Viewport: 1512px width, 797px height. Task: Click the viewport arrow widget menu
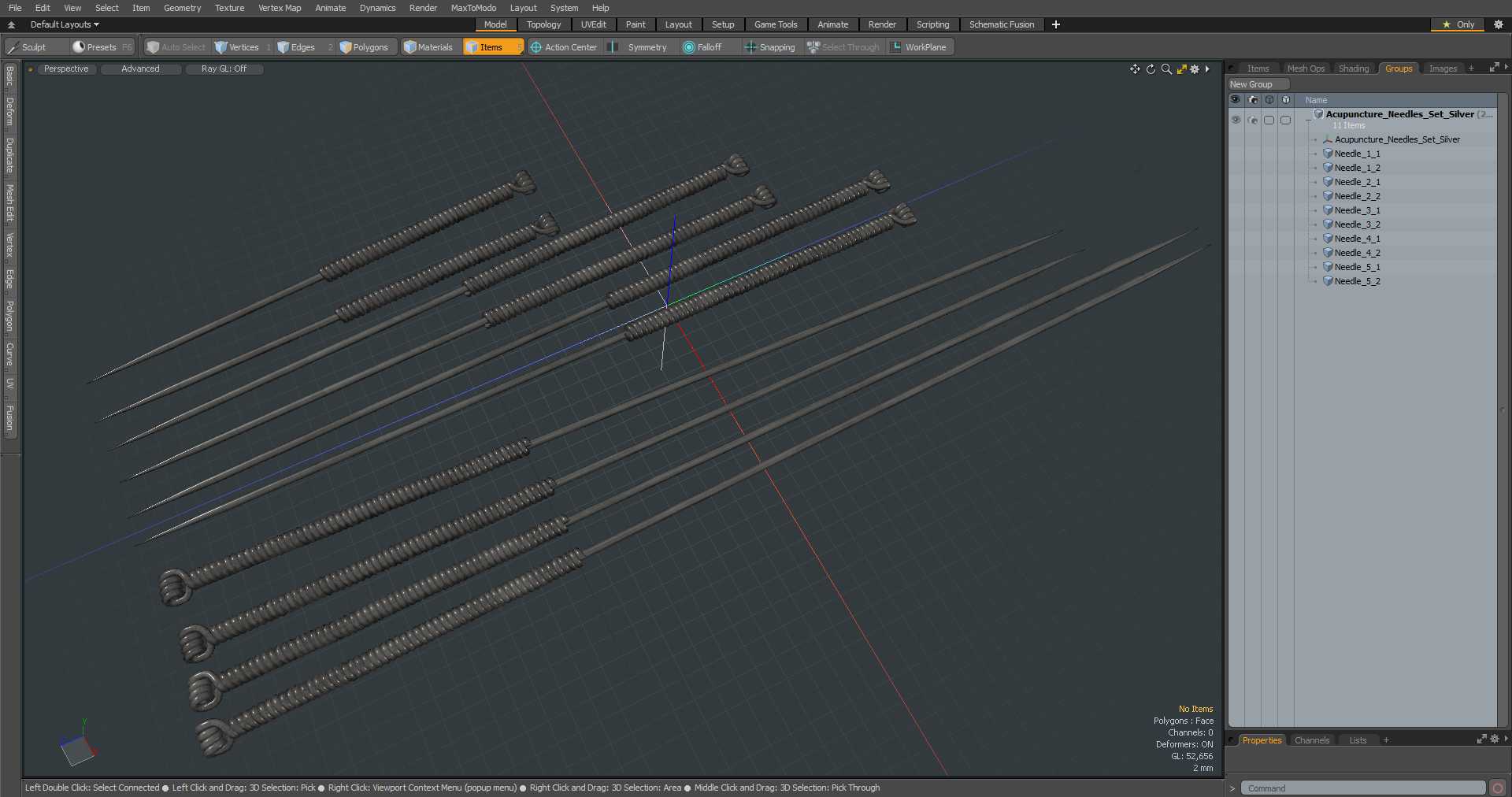coord(1207,69)
